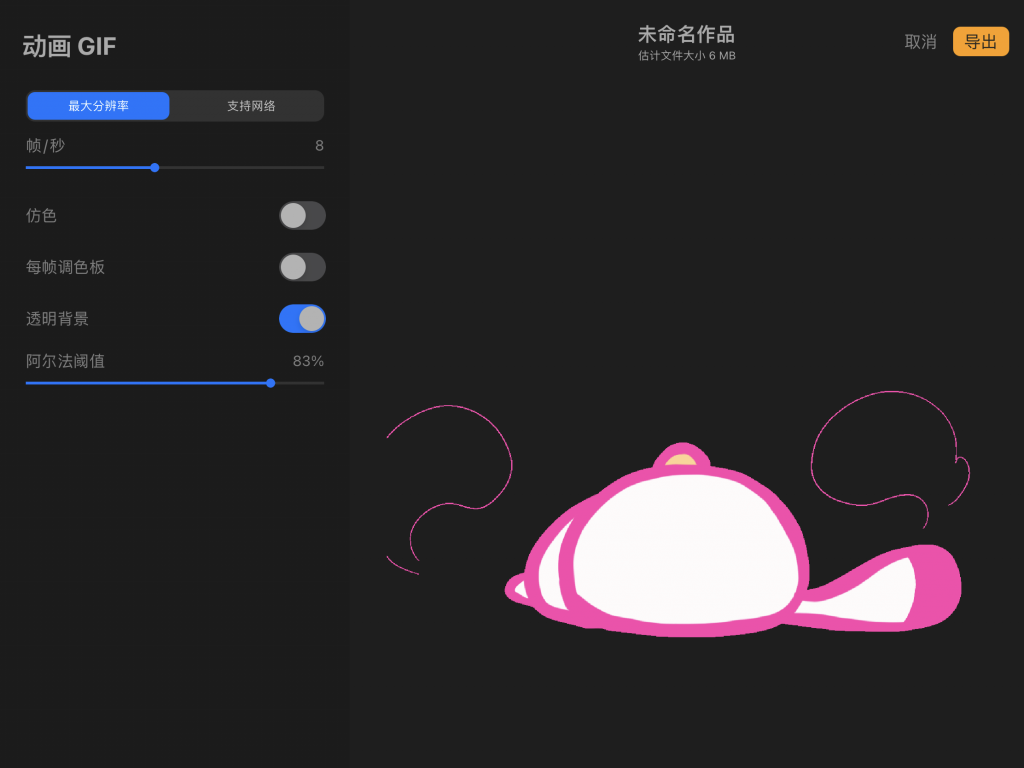
Task: Click the 取消 button
Action: pyautogui.click(x=920, y=42)
